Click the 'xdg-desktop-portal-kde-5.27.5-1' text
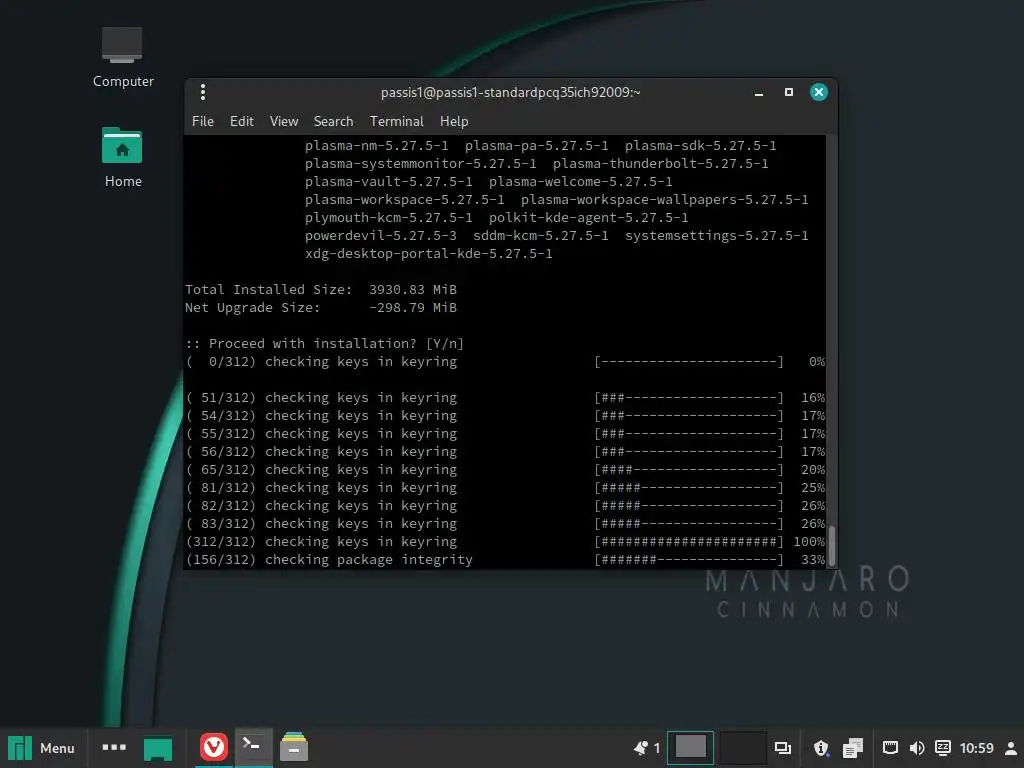 tap(428, 253)
